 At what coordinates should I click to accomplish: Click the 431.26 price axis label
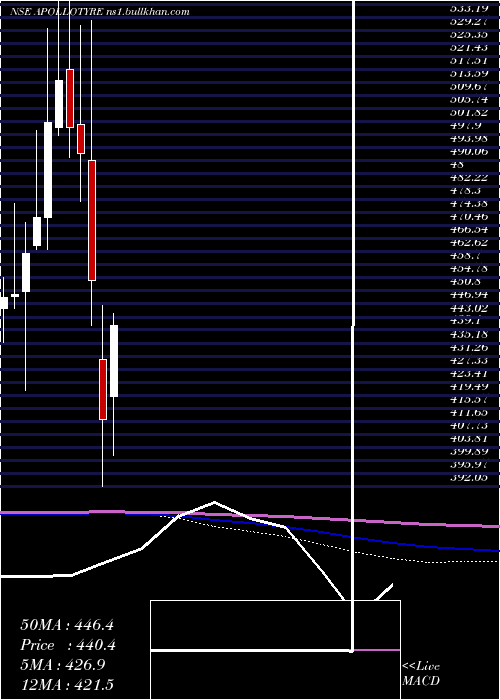469,347
